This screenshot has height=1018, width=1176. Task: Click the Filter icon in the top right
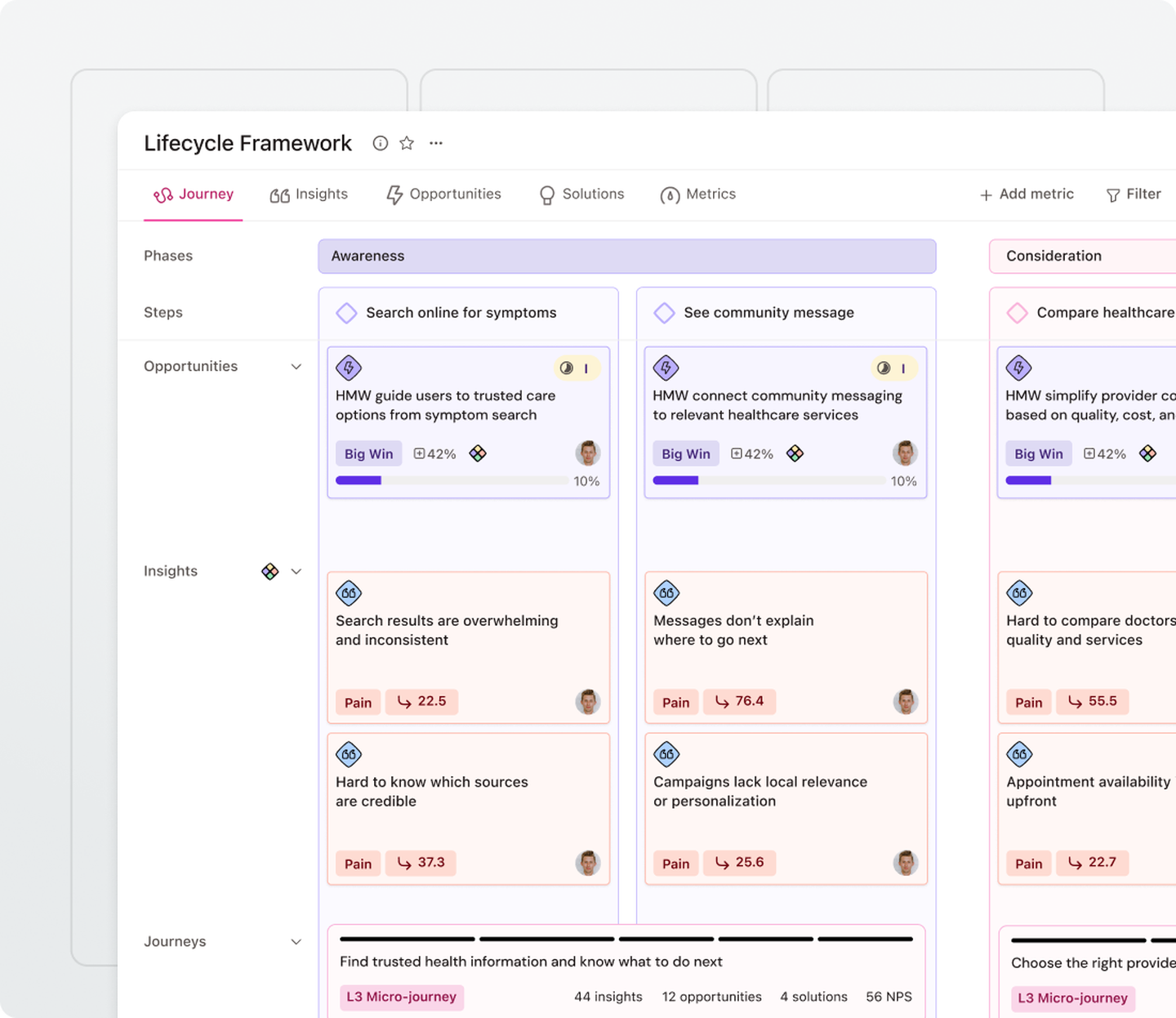click(x=1113, y=194)
